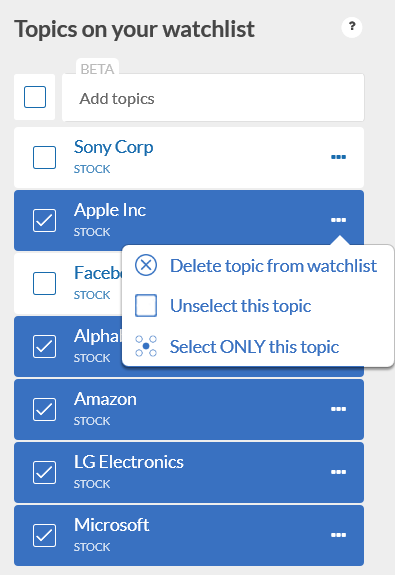Image resolution: width=395 pixels, height=575 pixels.
Task: Choose Unselect this topic menu entry
Action: click(241, 306)
